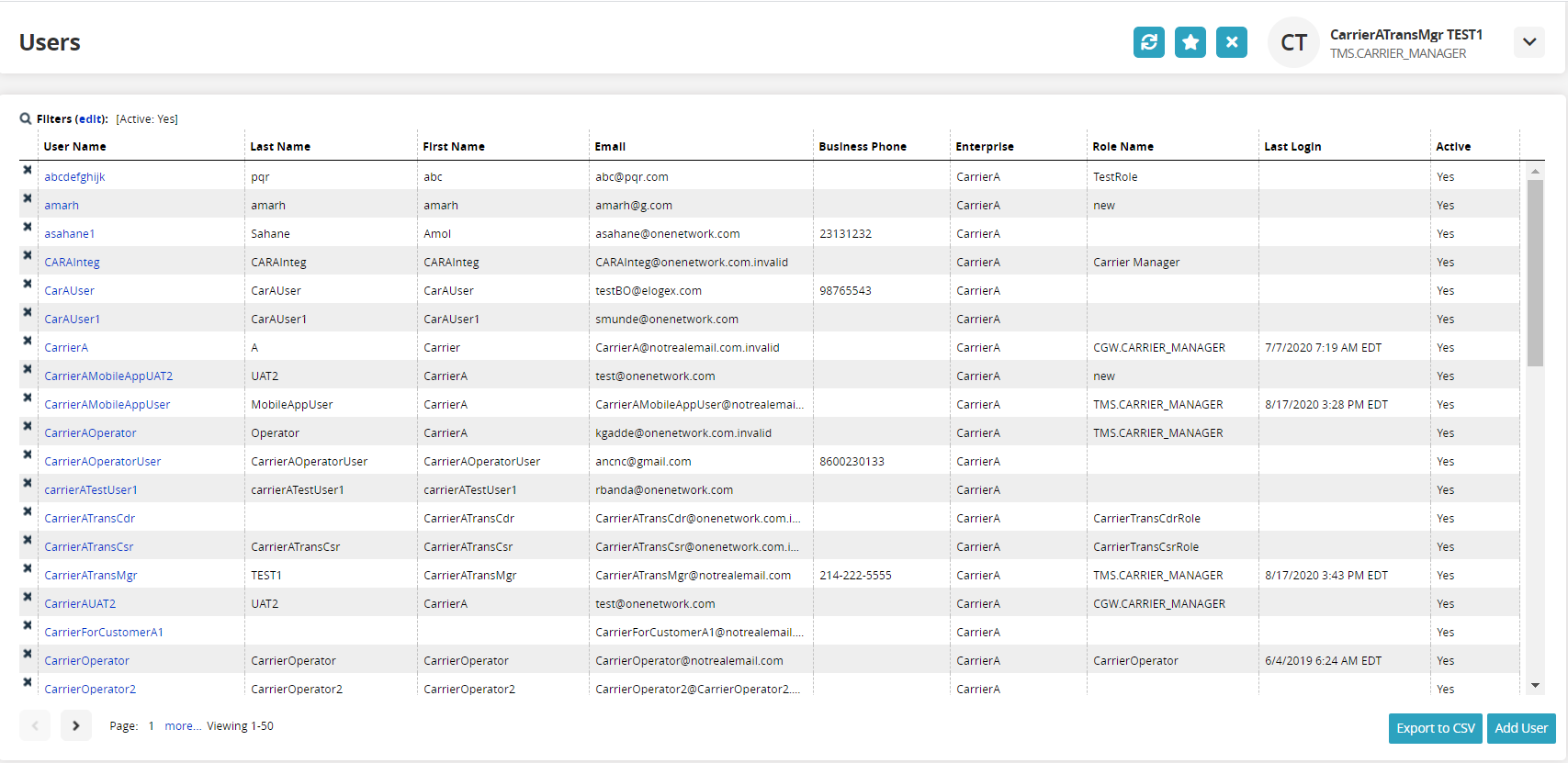Click the star favorite icon

pos(1190,42)
